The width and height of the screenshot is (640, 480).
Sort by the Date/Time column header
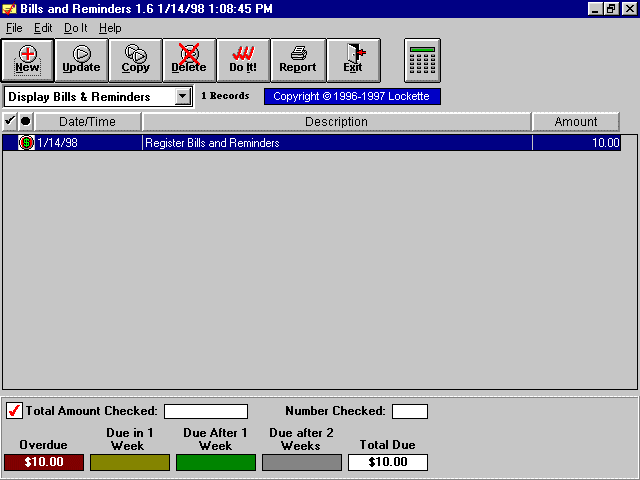click(x=87, y=122)
